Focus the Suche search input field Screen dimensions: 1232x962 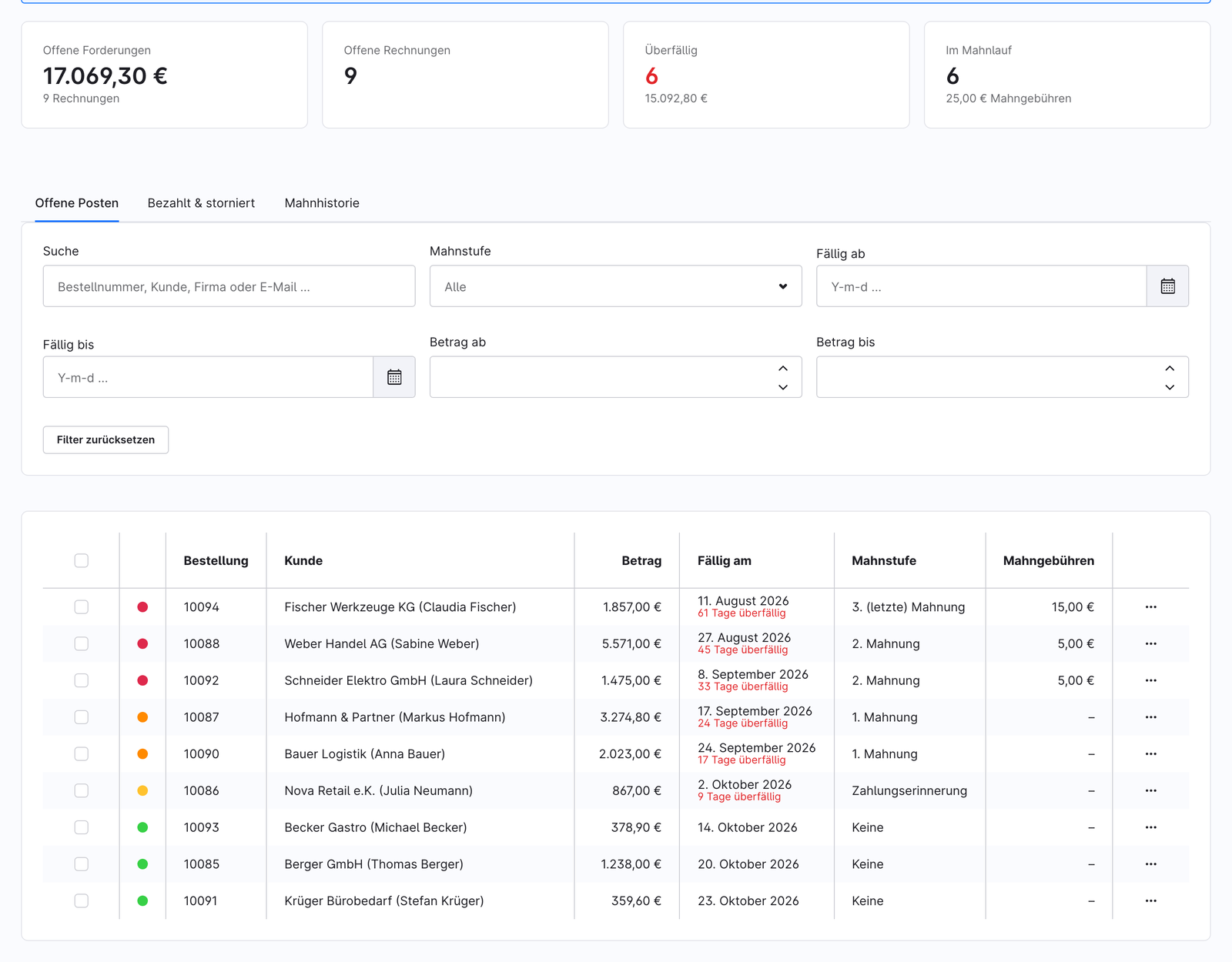tap(229, 286)
